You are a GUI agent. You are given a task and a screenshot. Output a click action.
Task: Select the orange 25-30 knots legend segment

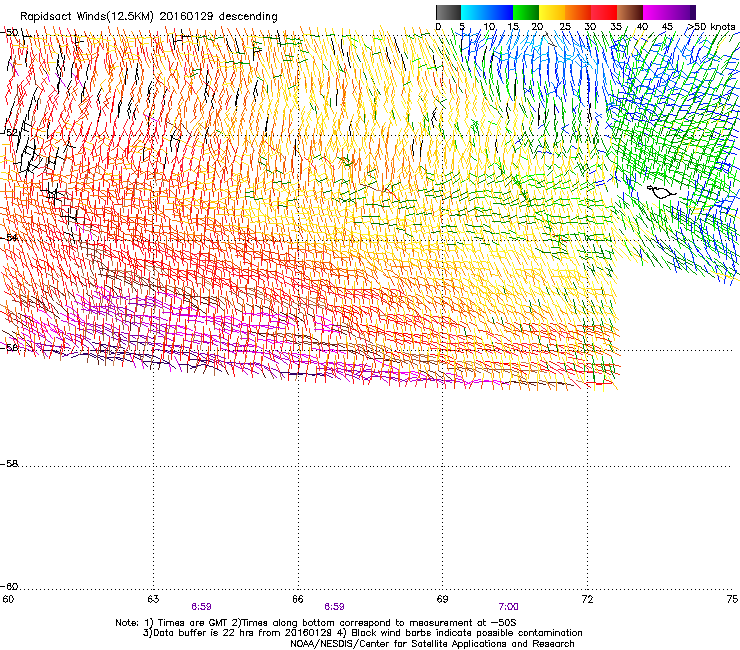[x=578, y=12]
